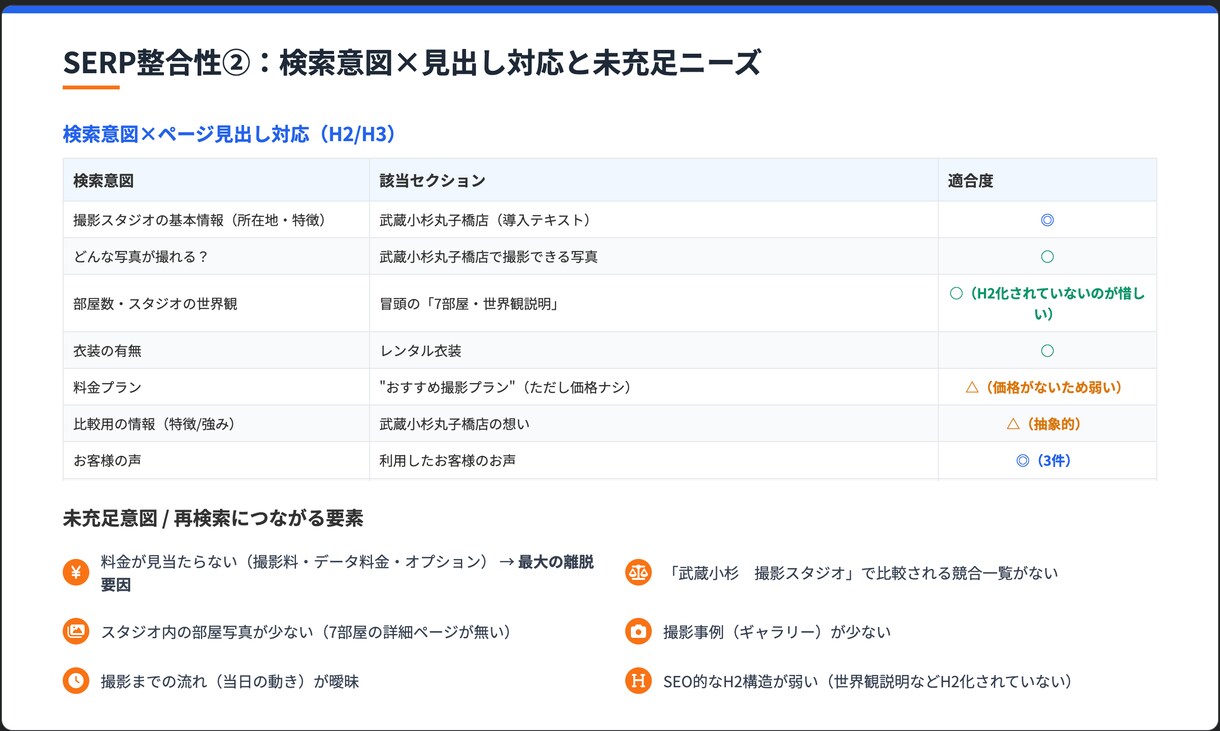This screenshot has width=1220, height=731.
Task: Click the ○ rating in the どんな写真が撮れる row
Action: pyautogui.click(x=1047, y=257)
